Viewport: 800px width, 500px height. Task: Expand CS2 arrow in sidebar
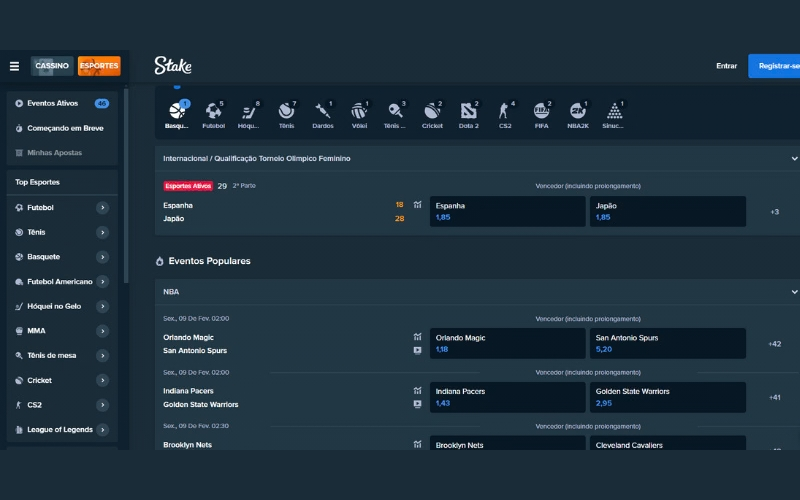click(103, 405)
